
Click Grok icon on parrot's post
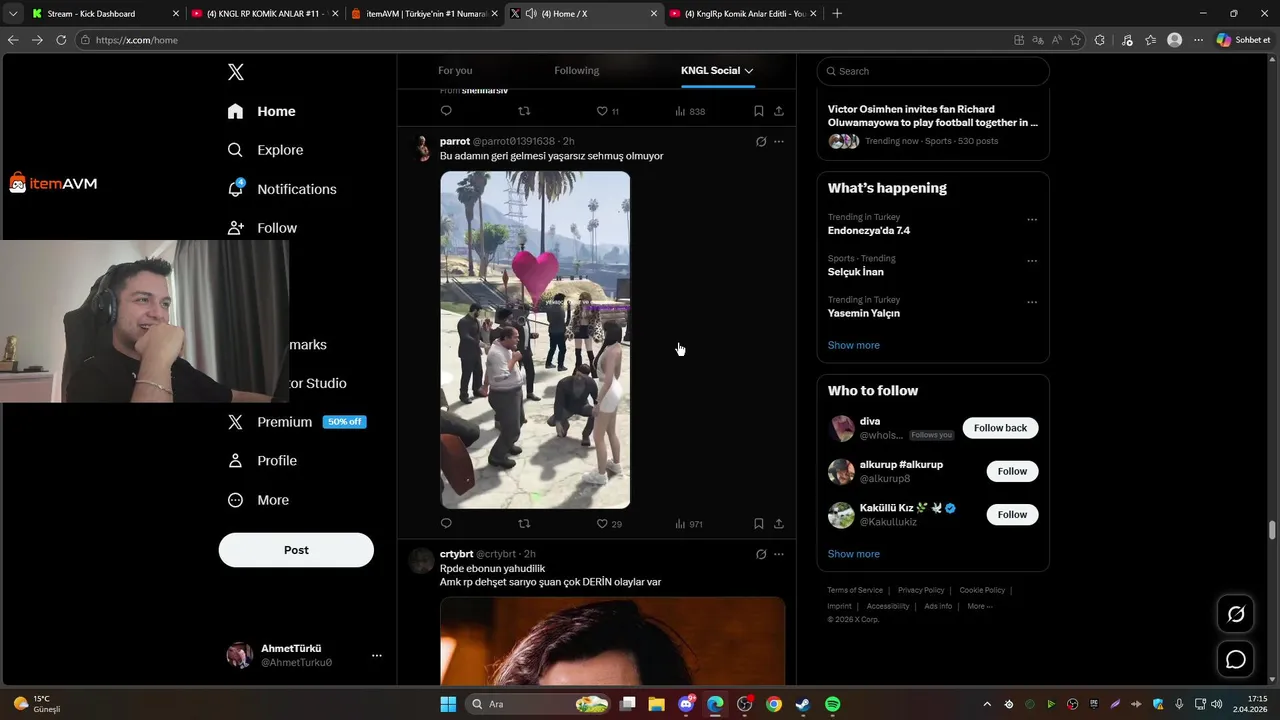761,141
